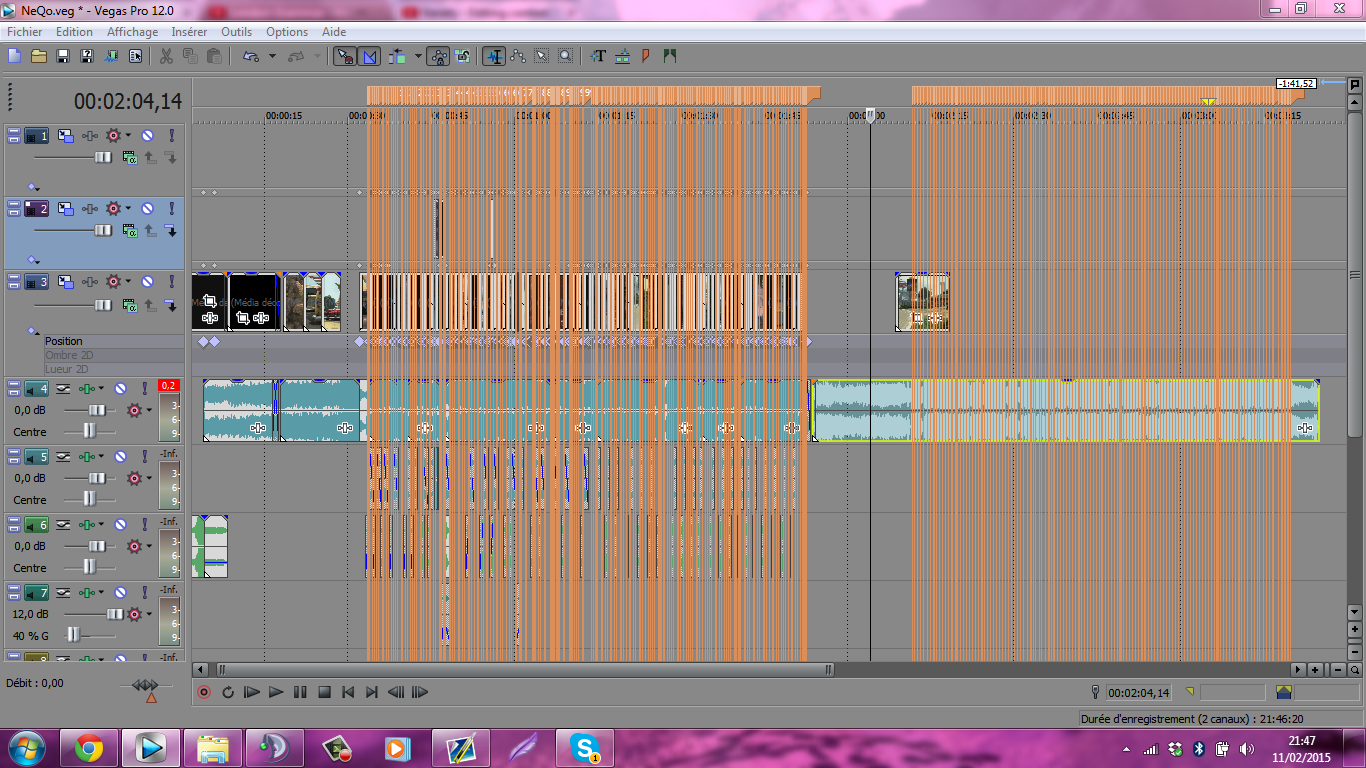Click the Render As toolbar icon
The width and height of the screenshot is (1366, 768).
click(112, 56)
